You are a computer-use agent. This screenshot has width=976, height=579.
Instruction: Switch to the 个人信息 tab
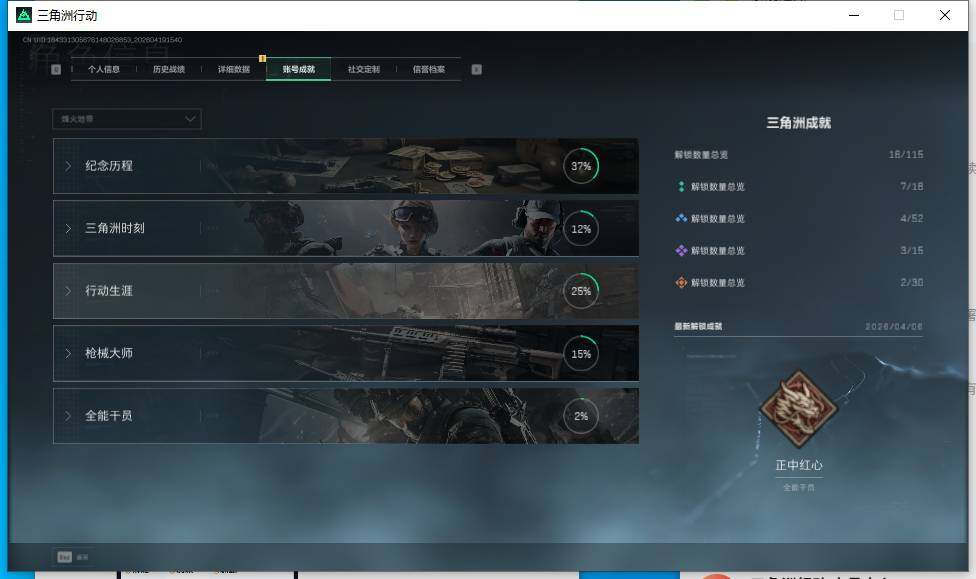(x=104, y=69)
